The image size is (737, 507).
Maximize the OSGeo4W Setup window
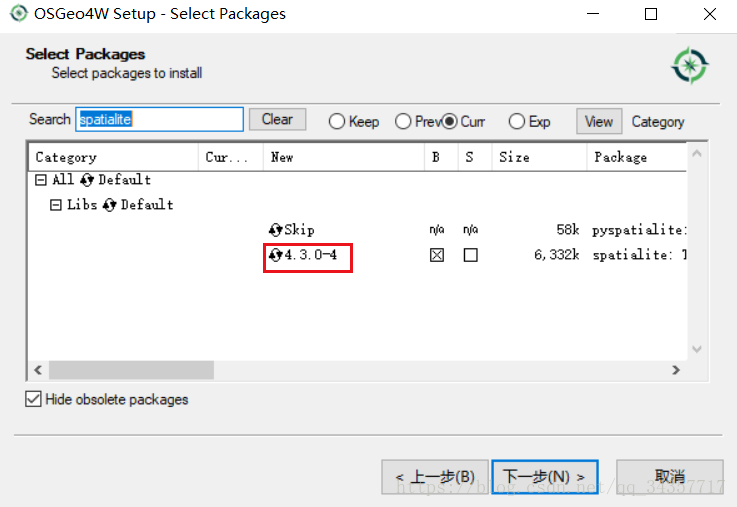point(651,14)
